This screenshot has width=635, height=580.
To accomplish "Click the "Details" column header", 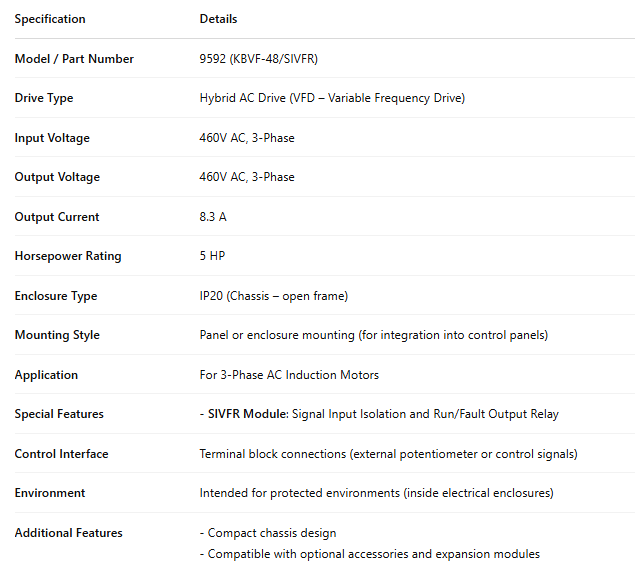I will (218, 19).
